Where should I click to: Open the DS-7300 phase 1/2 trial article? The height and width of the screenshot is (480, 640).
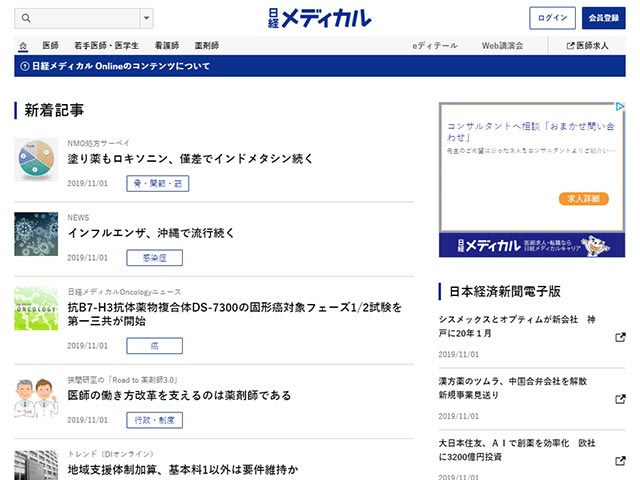click(235, 314)
